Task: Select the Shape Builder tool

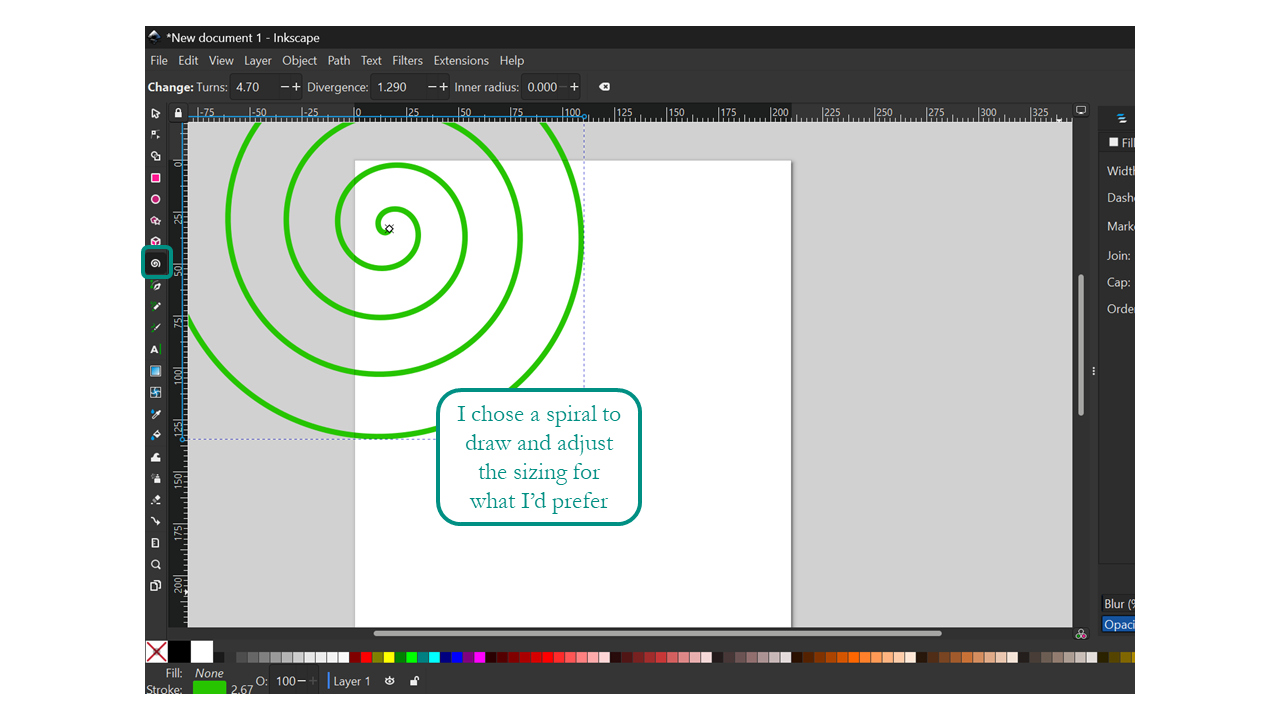Action: (x=155, y=156)
